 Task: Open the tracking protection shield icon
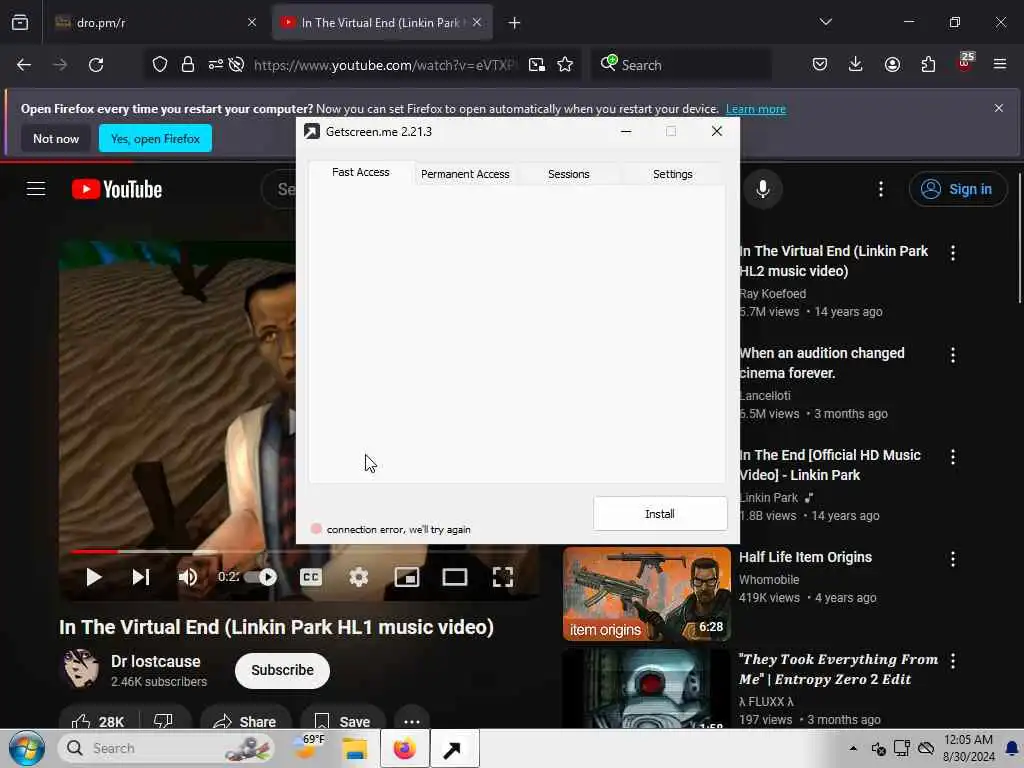click(159, 65)
